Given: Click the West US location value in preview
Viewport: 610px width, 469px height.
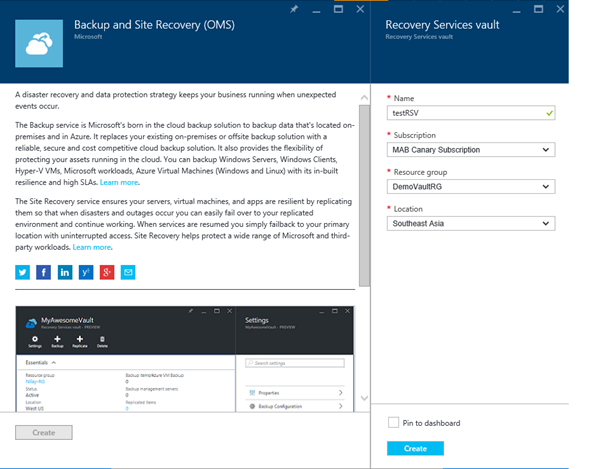Looking at the screenshot, I should pyautogui.click(x=35, y=408).
